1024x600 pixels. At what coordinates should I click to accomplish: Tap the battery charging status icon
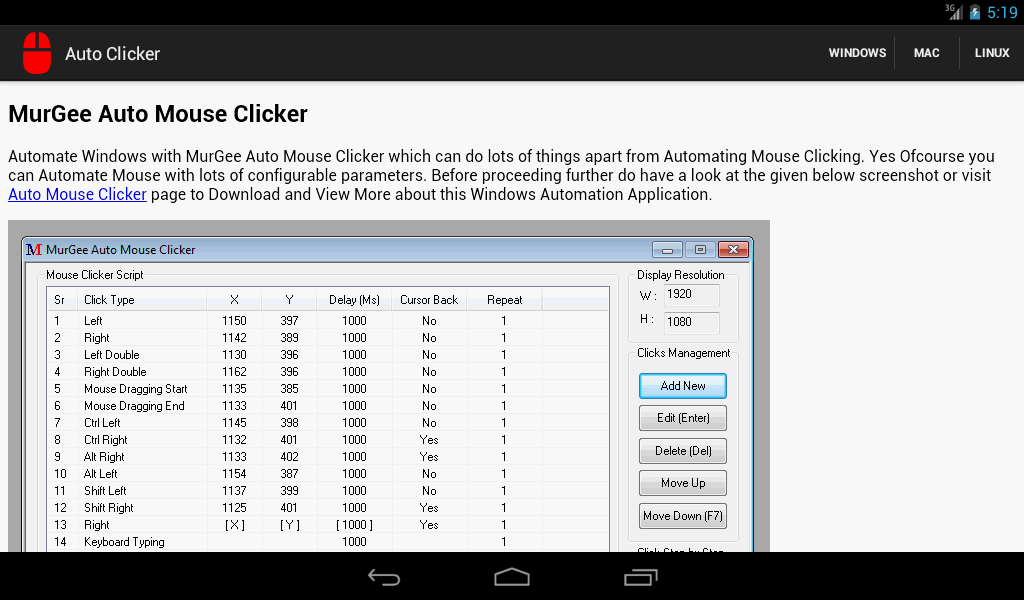click(x=975, y=12)
